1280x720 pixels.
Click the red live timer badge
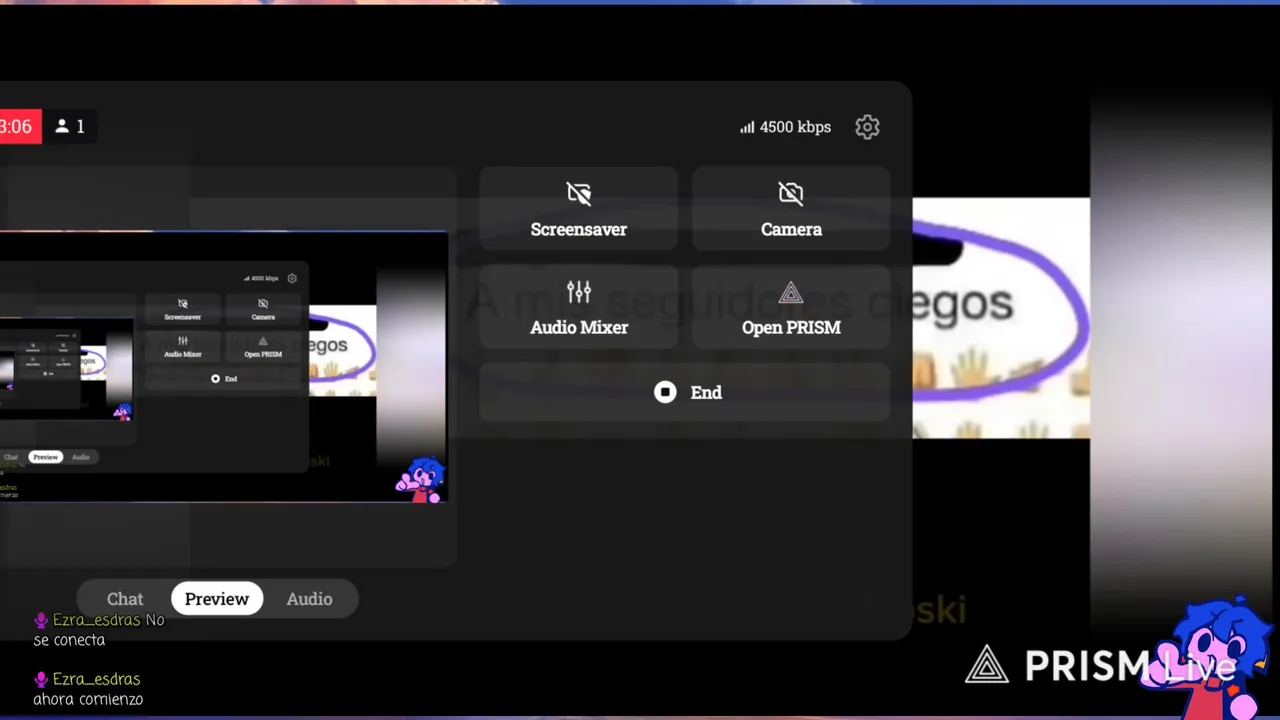(20, 127)
